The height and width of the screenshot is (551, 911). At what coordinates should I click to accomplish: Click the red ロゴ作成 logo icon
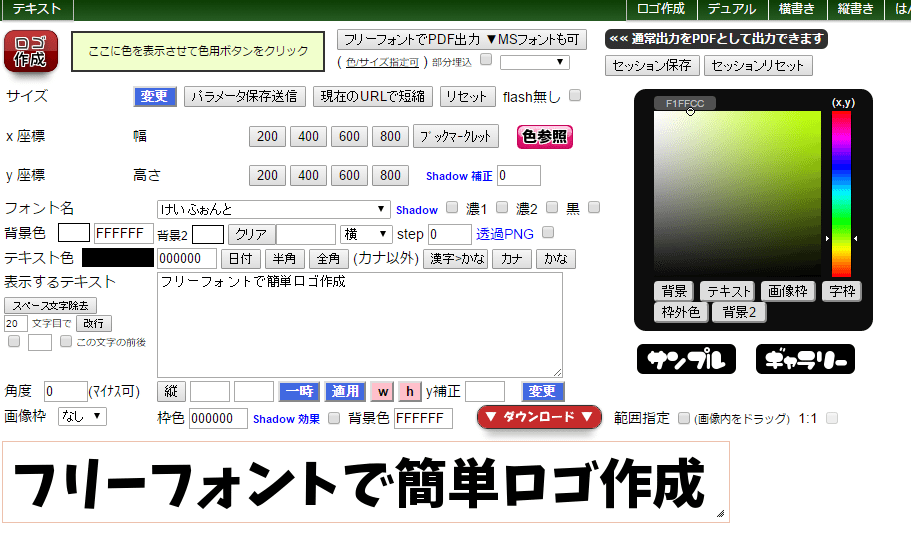click(31, 50)
